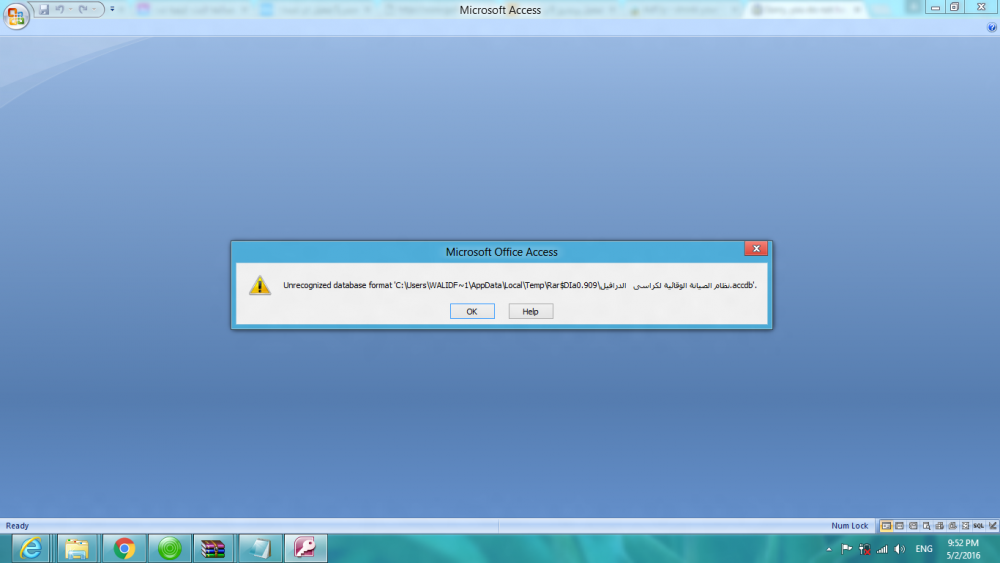1000x563 pixels.
Task: Click the Redo arrow icon
Action: point(83,10)
